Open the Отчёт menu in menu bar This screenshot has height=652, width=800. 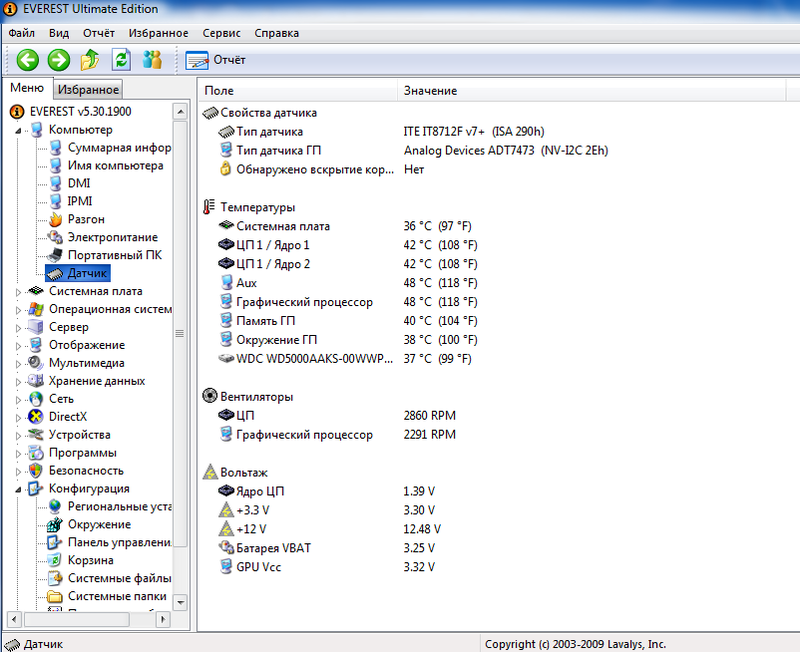[x=98, y=33]
